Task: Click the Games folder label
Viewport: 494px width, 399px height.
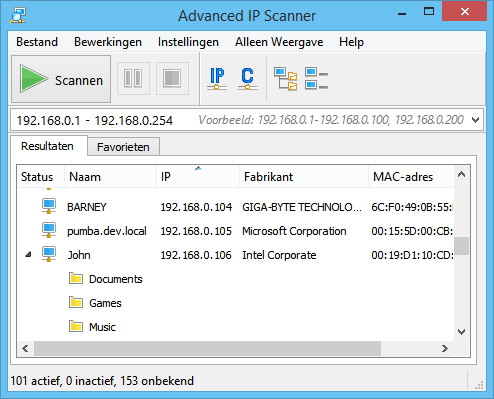Action: point(105,303)
